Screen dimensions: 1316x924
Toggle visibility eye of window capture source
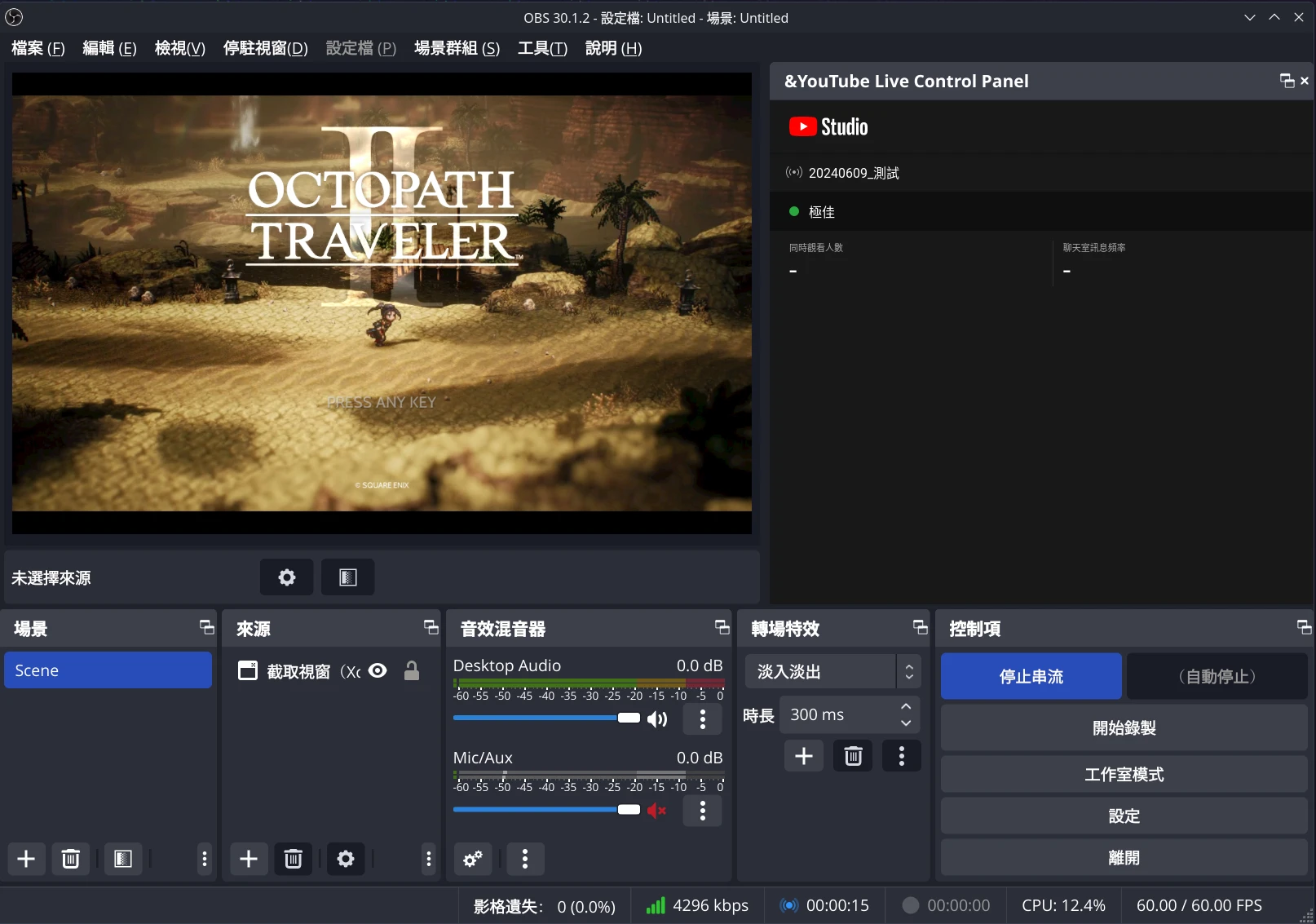(378, 670)
